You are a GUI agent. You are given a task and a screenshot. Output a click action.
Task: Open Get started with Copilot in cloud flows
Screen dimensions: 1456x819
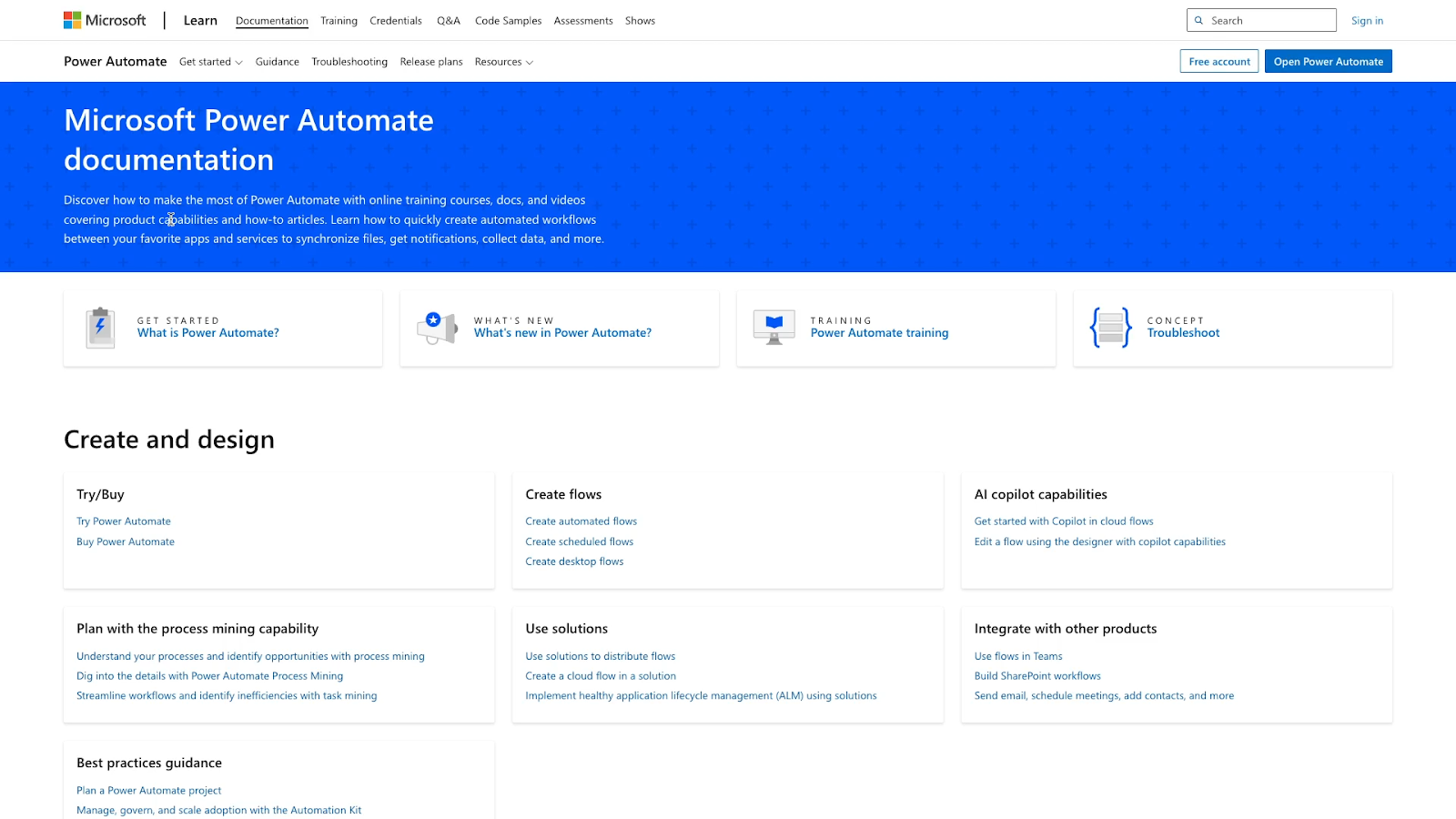tap(1064, 521)
